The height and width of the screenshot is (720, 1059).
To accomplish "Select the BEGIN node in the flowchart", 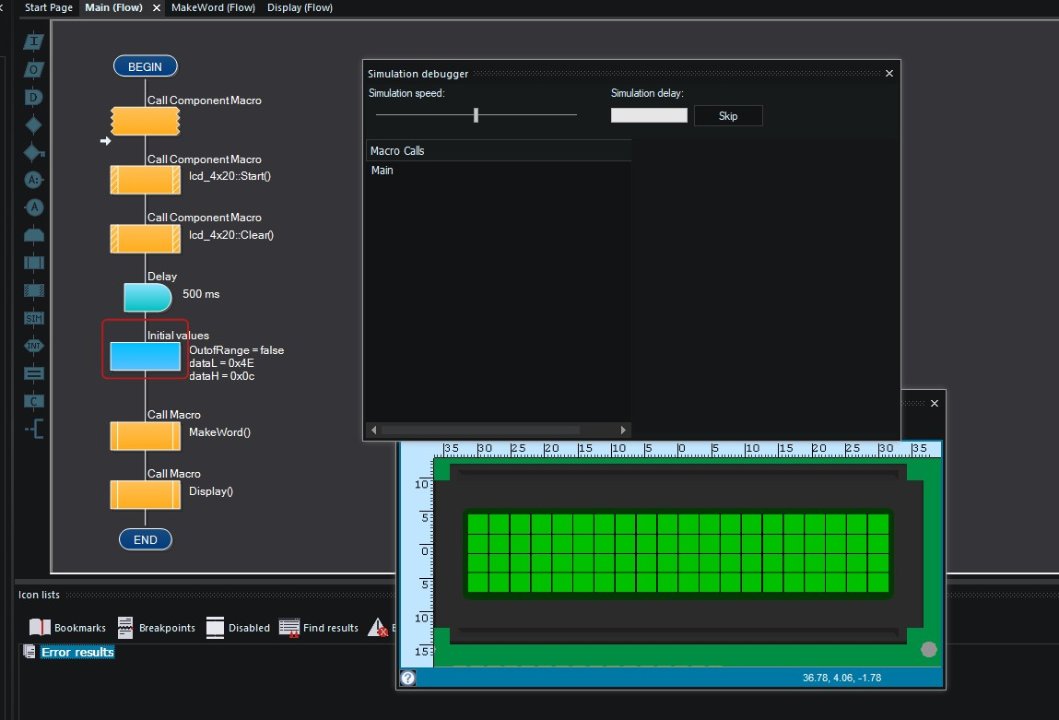I will coord(145,66).
